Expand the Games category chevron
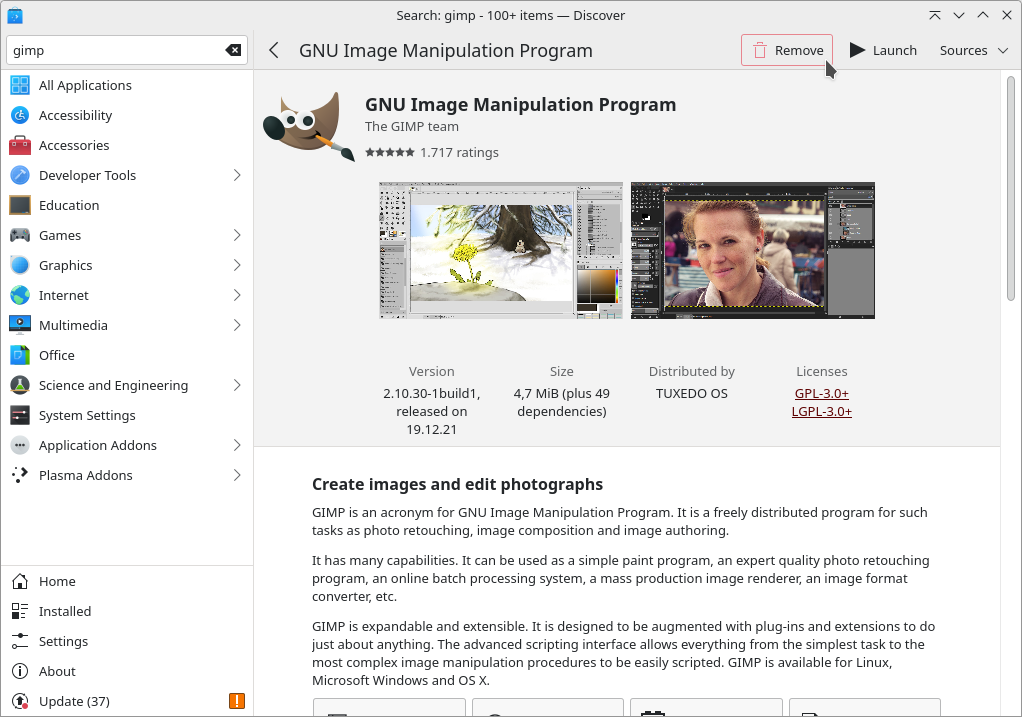Viewport: 1022px width, 717px height. [x=237, y=235]
